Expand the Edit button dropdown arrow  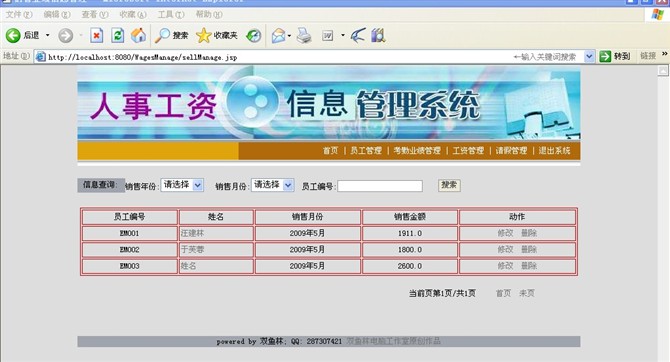click(343, 35)
